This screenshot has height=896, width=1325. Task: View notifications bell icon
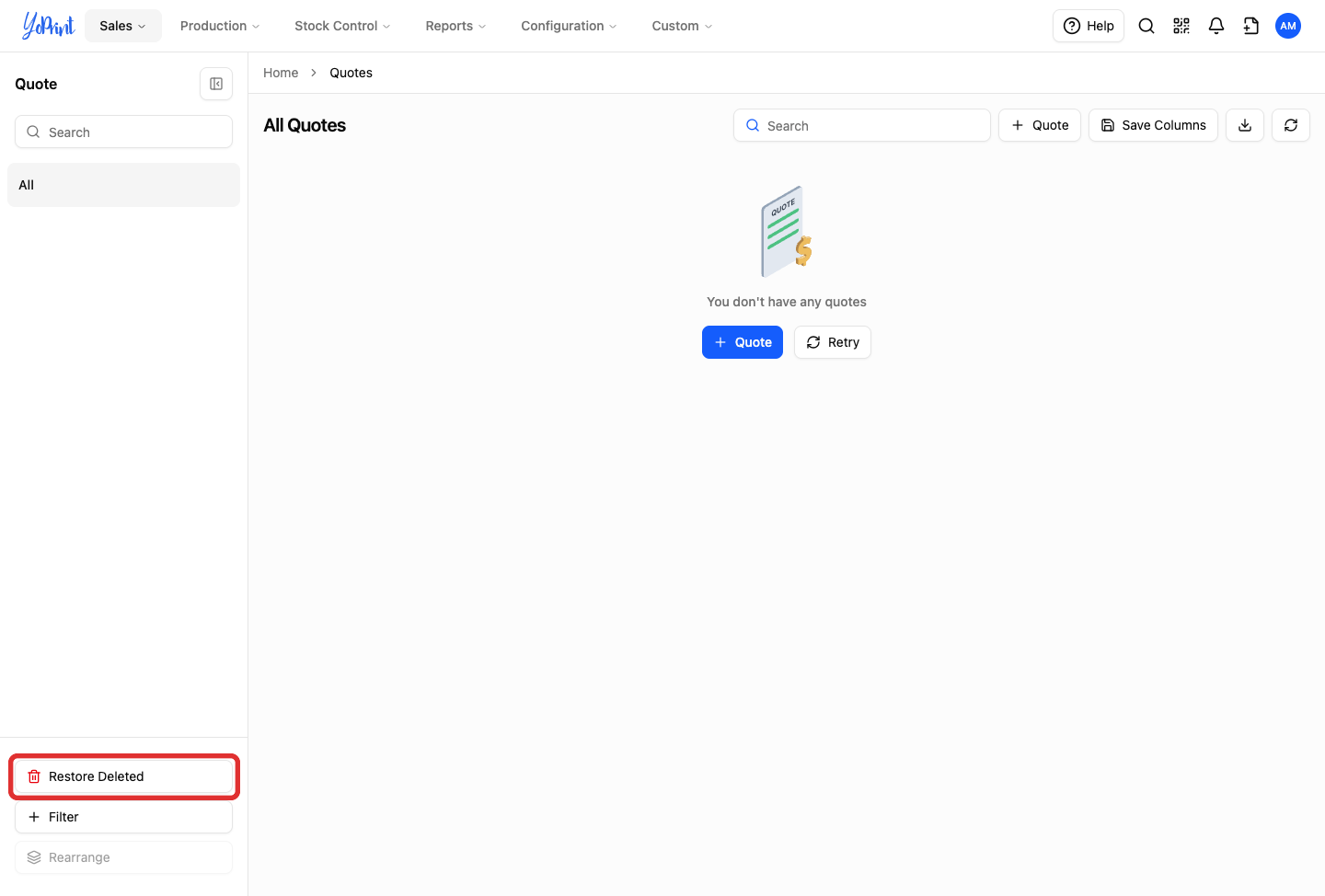pyautogui.click(x=1216, y=26)
